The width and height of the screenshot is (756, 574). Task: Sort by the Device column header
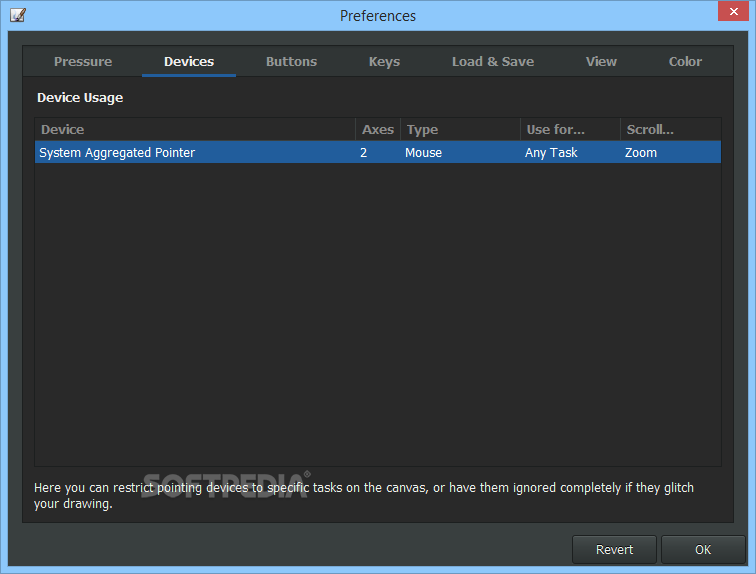(195, 130)
